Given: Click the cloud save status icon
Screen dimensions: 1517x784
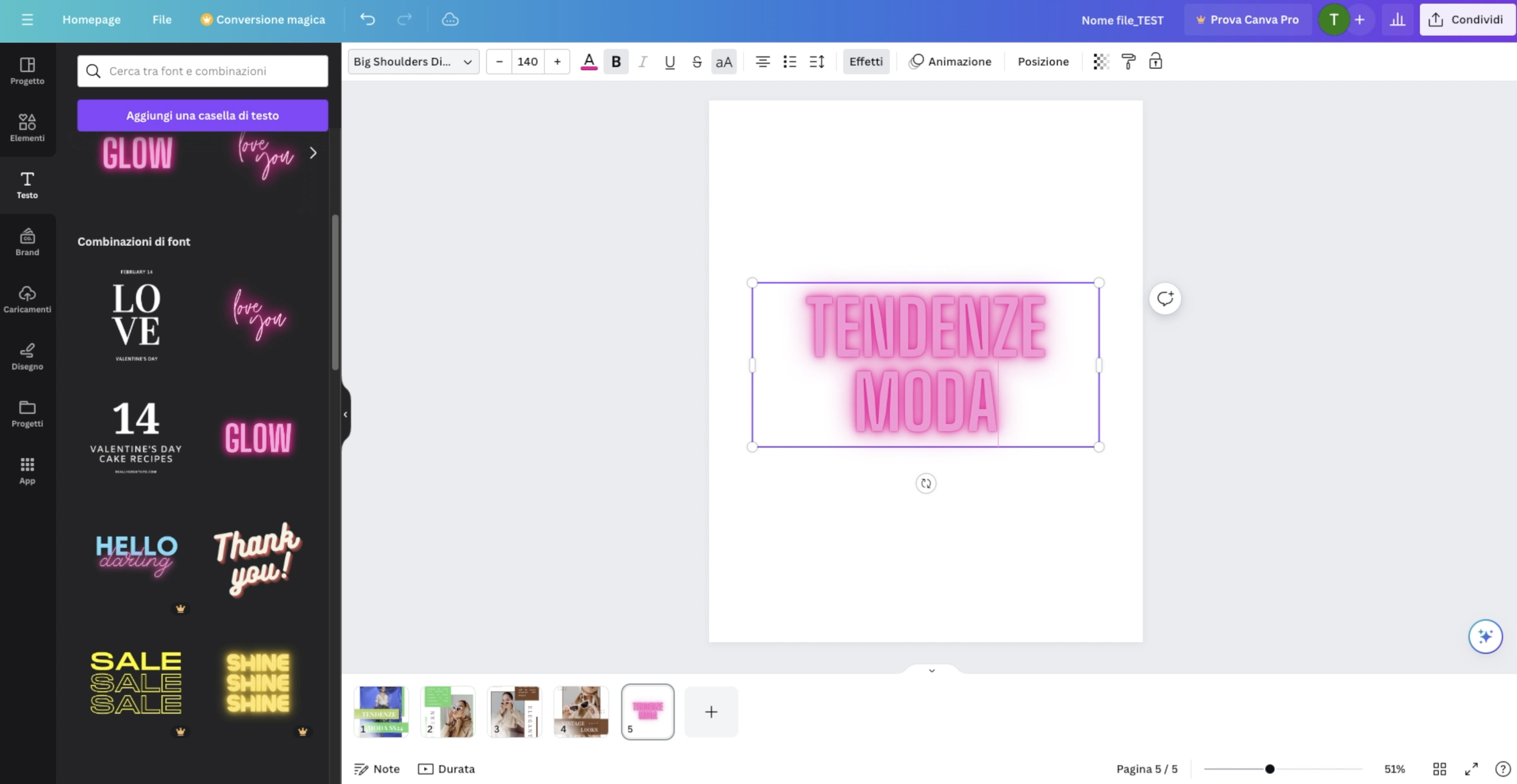Looking at the screenshot, I should click(x=450, y=20).
